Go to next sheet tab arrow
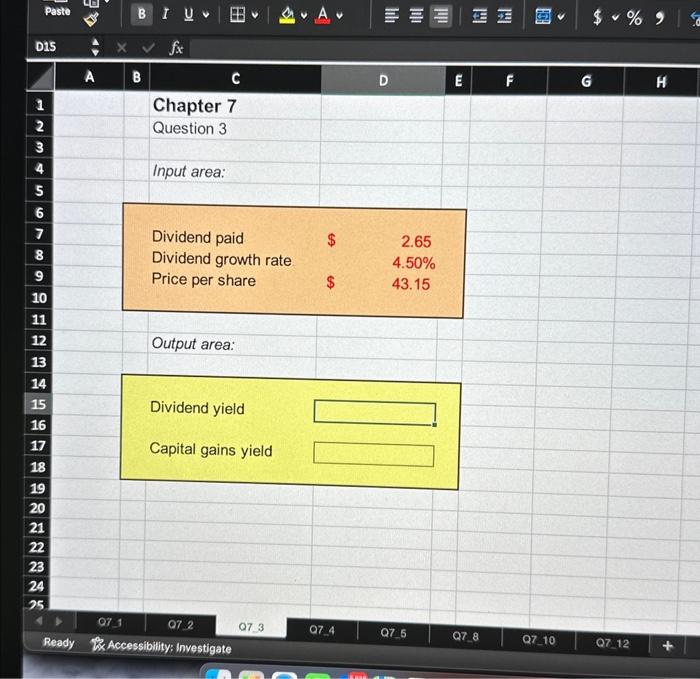 click(x=58, y=621)
